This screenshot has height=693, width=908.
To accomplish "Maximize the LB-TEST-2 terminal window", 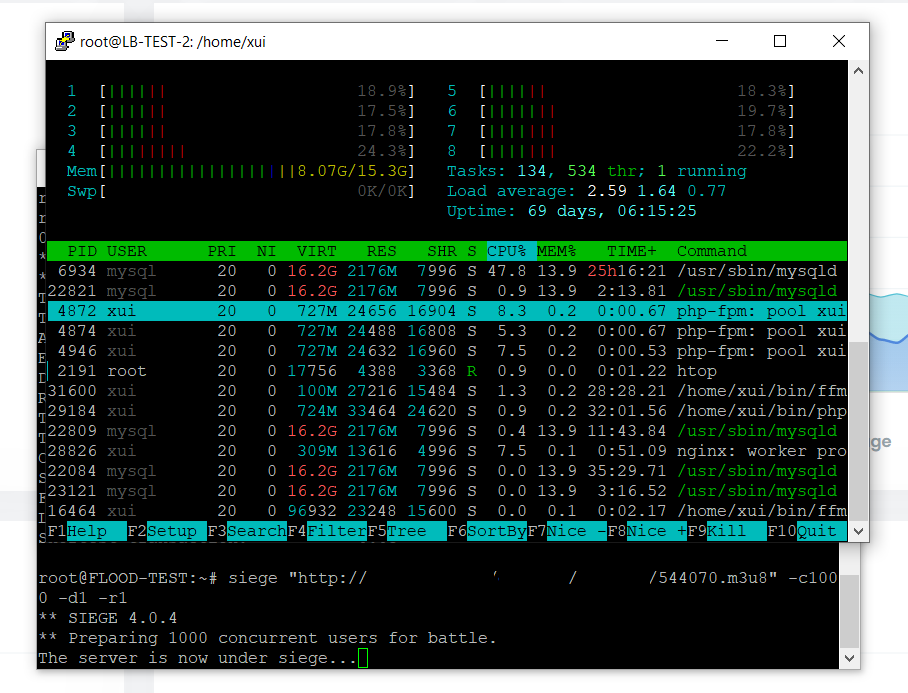I will click(x=780, y=41).
